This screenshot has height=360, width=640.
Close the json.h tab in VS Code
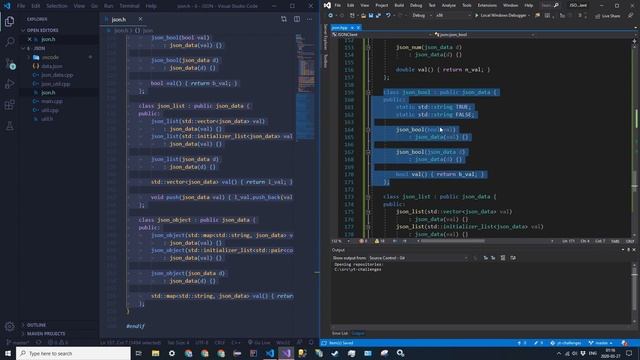(x=140, y=19)
